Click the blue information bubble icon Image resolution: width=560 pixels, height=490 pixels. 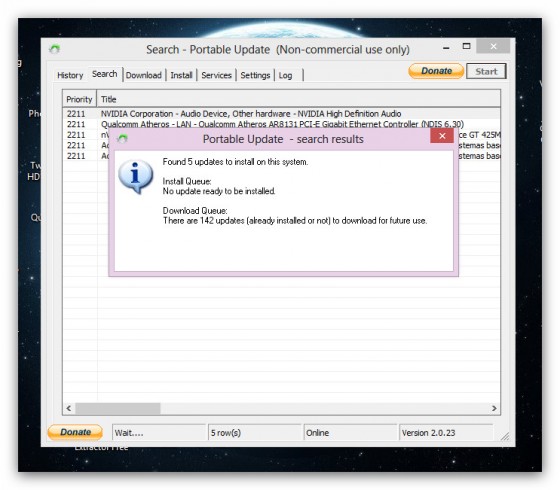tap(135, 176)
